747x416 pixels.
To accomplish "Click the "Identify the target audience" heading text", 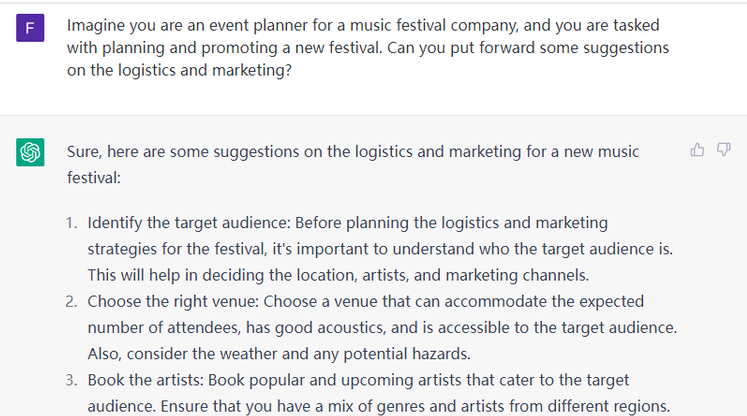I will (x=189, y=222).
